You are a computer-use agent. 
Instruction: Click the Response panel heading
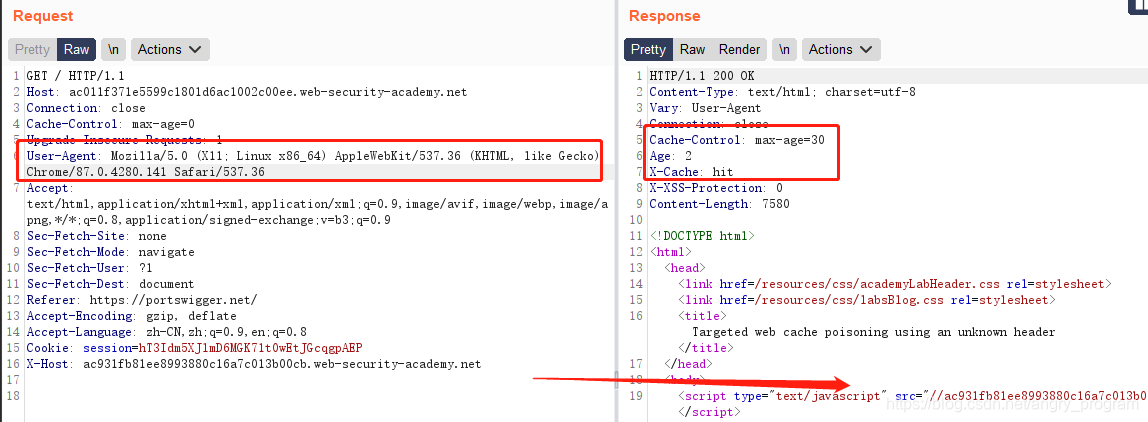point(664,16)
